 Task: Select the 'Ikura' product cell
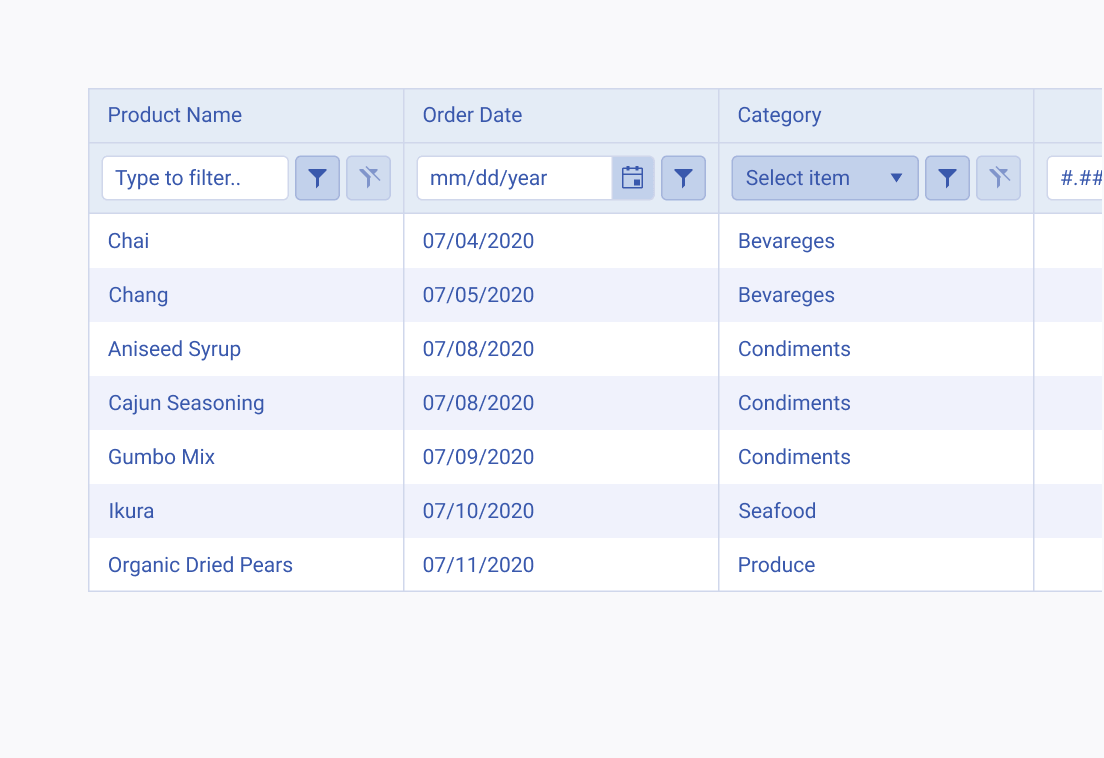(x=246, y=511)
